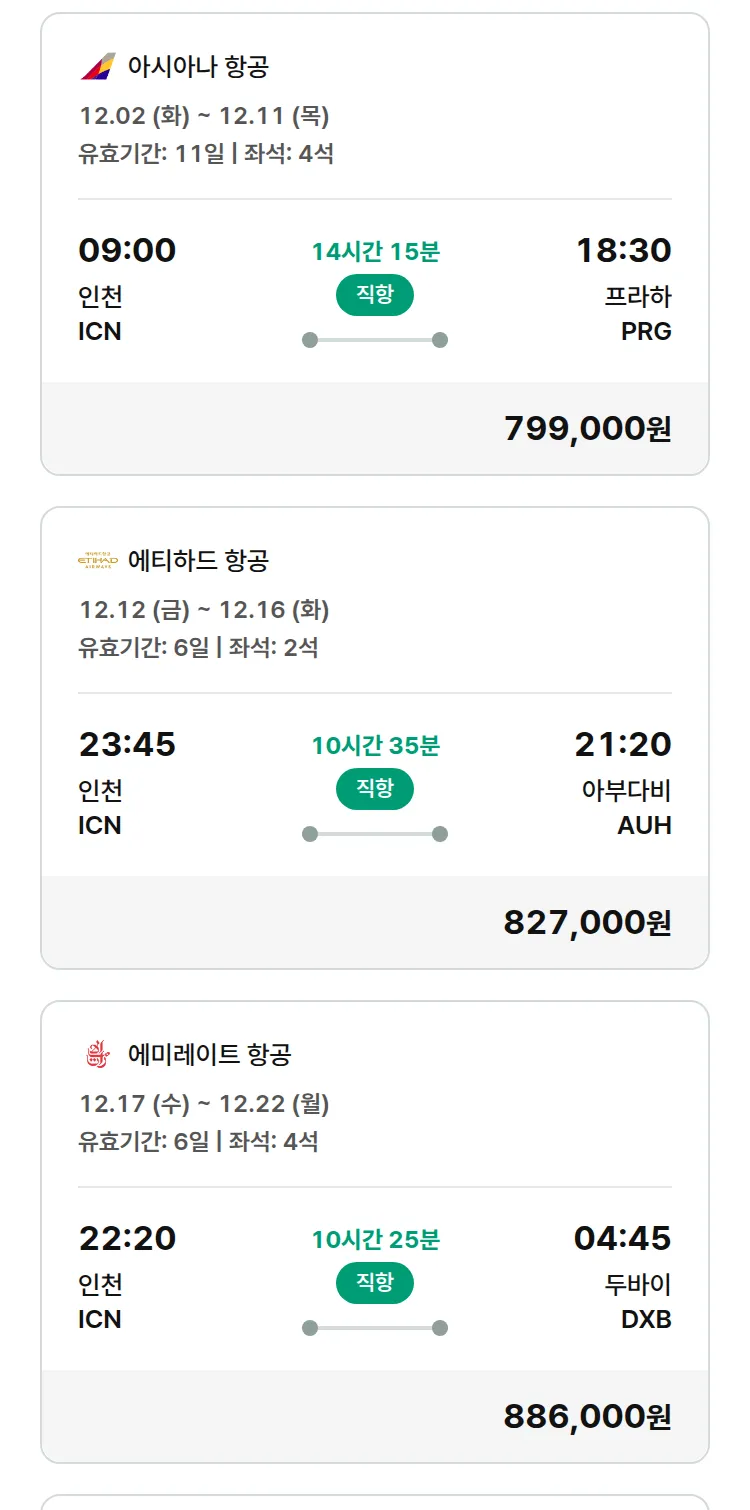The width and height of the screenshot is (750, 1510).
Task: Click the route line of Prague flight
Action: (x=375, y=340)
